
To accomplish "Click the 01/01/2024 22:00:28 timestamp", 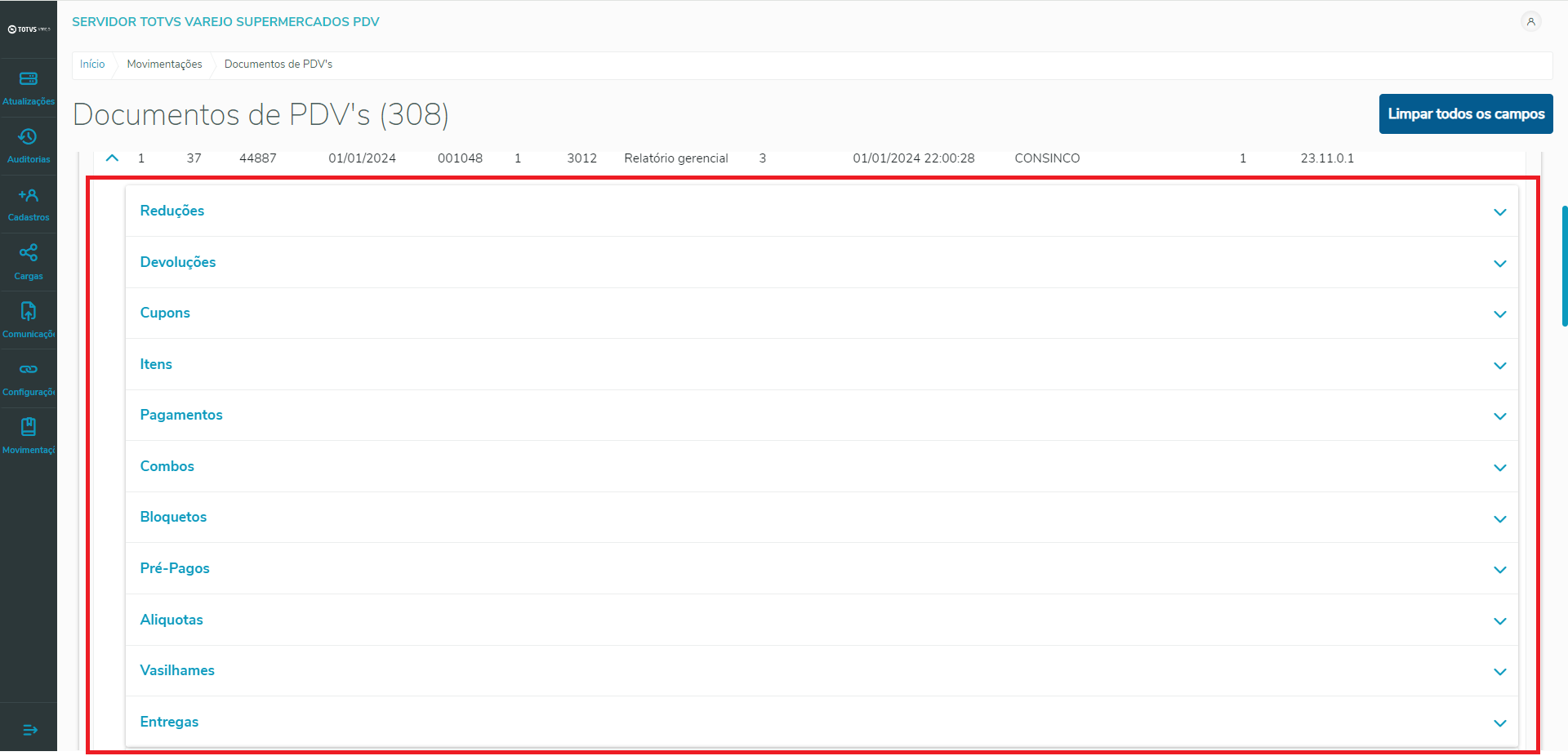I will [914, 158].
